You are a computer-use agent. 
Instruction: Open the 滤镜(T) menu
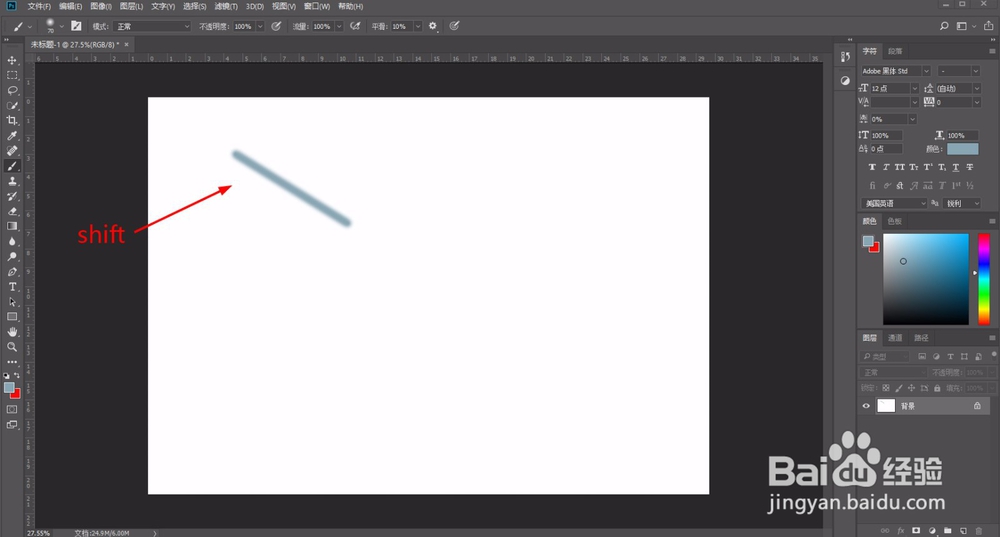point(226,6)
